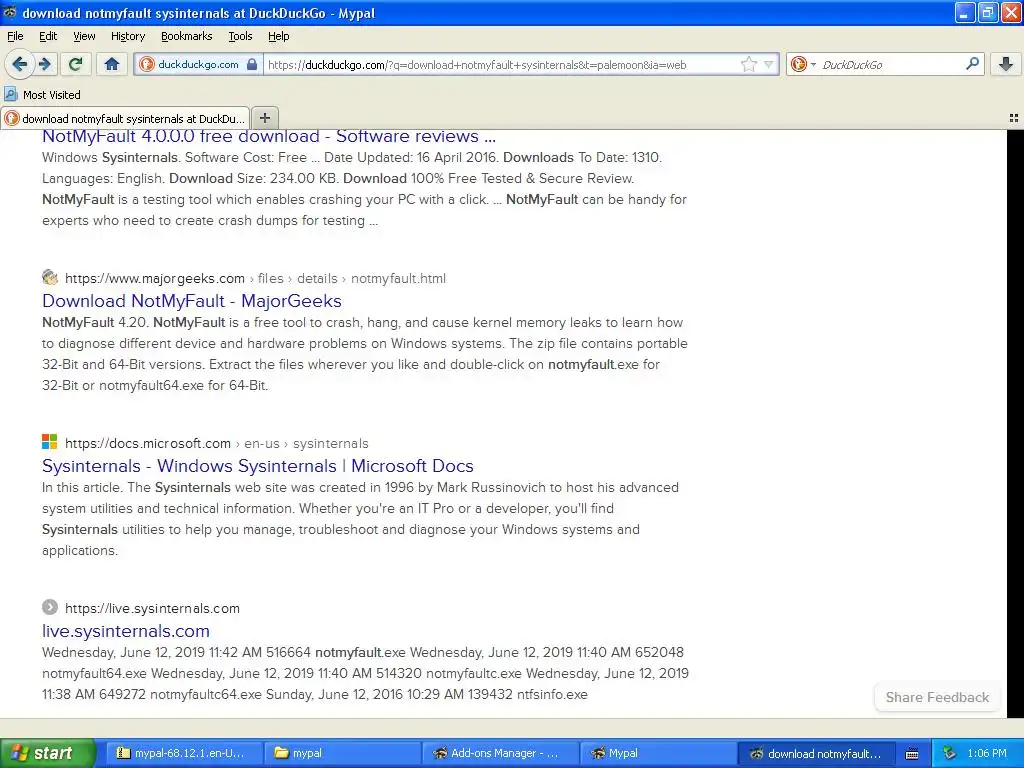Click the DuckDuckGo favicon on the tab

(x=12, y=118)
